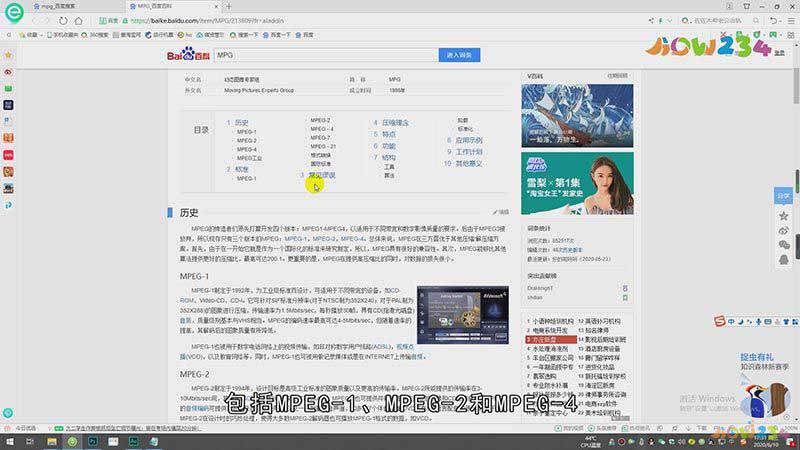Image resolution: width=800 pixels, height=450 pixels.
Task: Switch to 360 browser on the taskbar
Action: click(72, 442)
